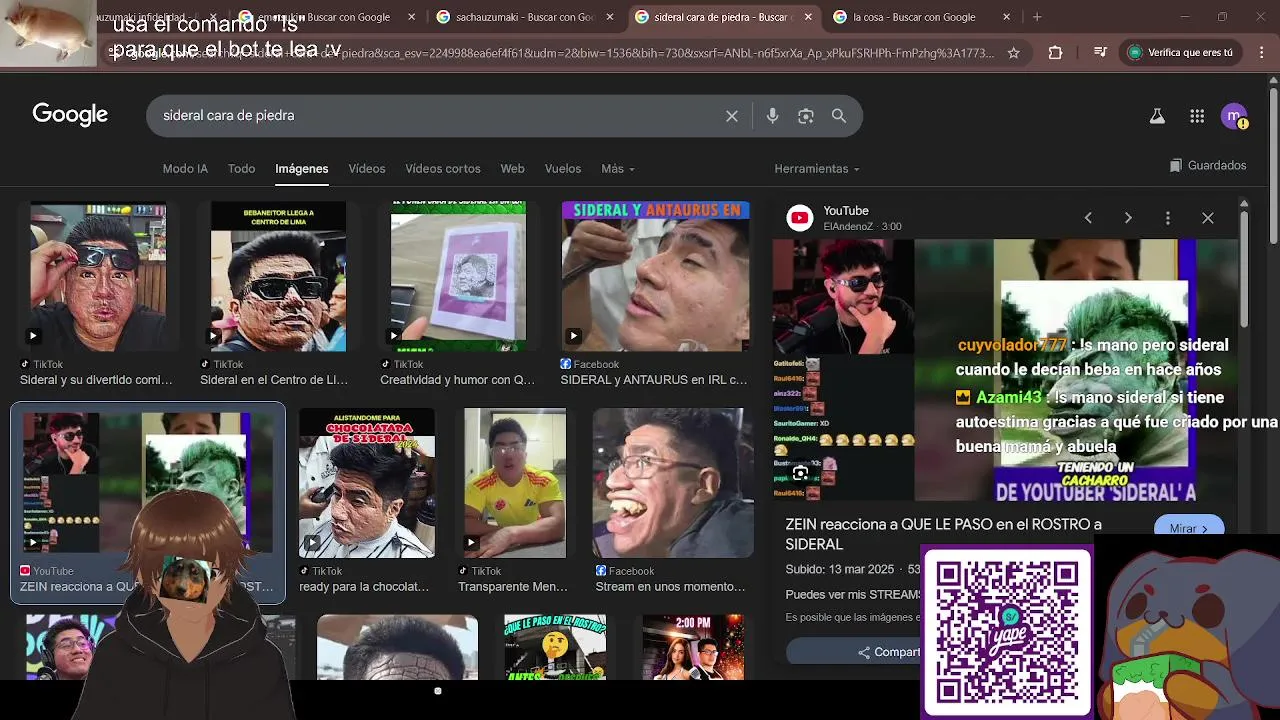Open the purple poster drawing thumbnail
This screenshot has width=1280, height=720.
[x=458, y=277]
